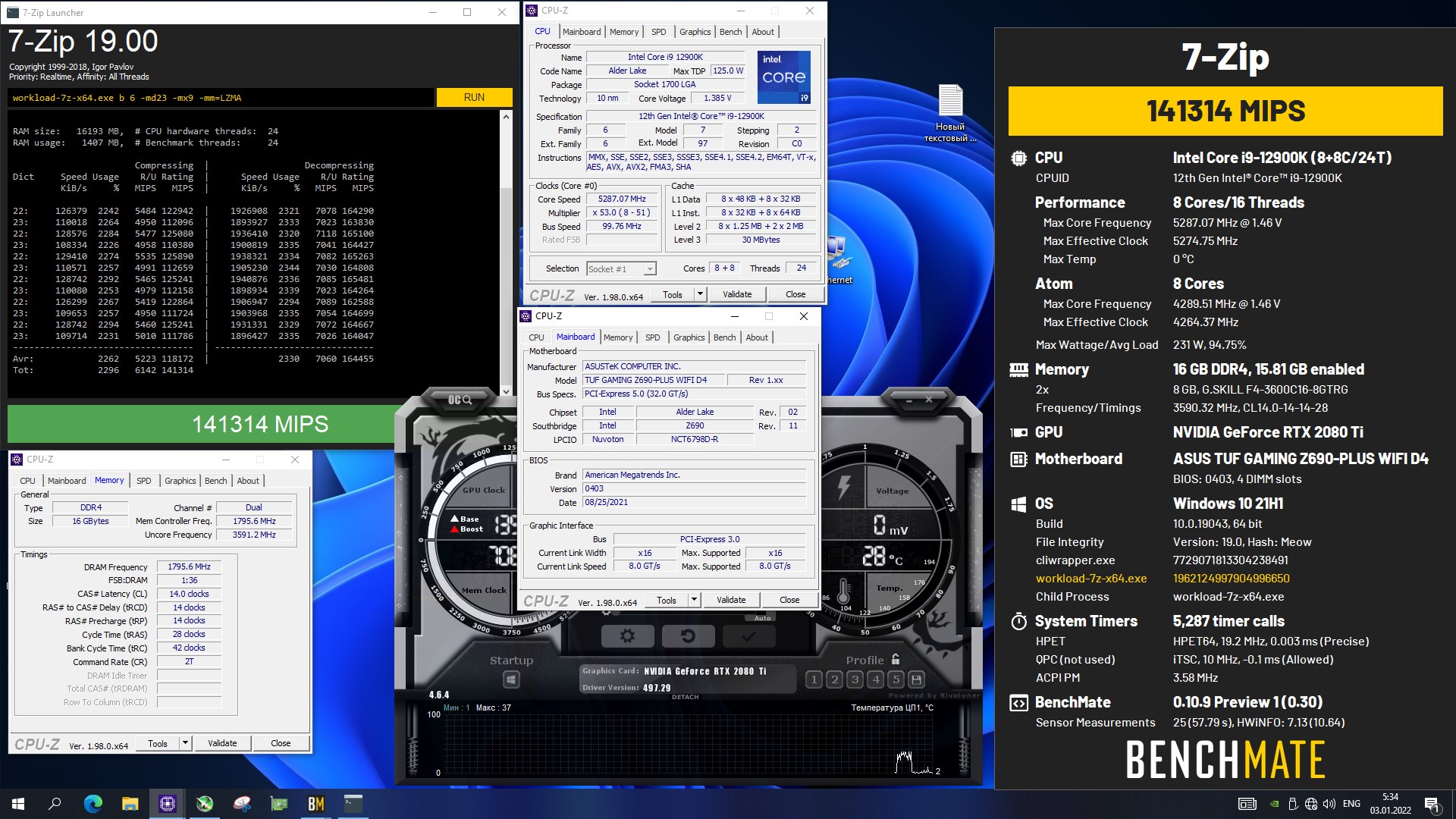Switch to SPD tab in top CPU-Z window
This screenshot has height=819, width=1456.
(x=659, y=32)
